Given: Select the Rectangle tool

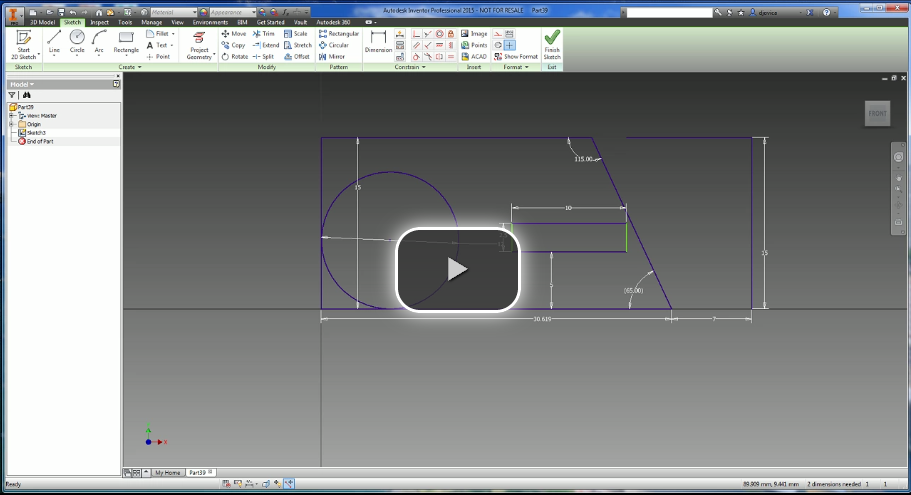Looking at the screenshot, I should click(126, 42).
